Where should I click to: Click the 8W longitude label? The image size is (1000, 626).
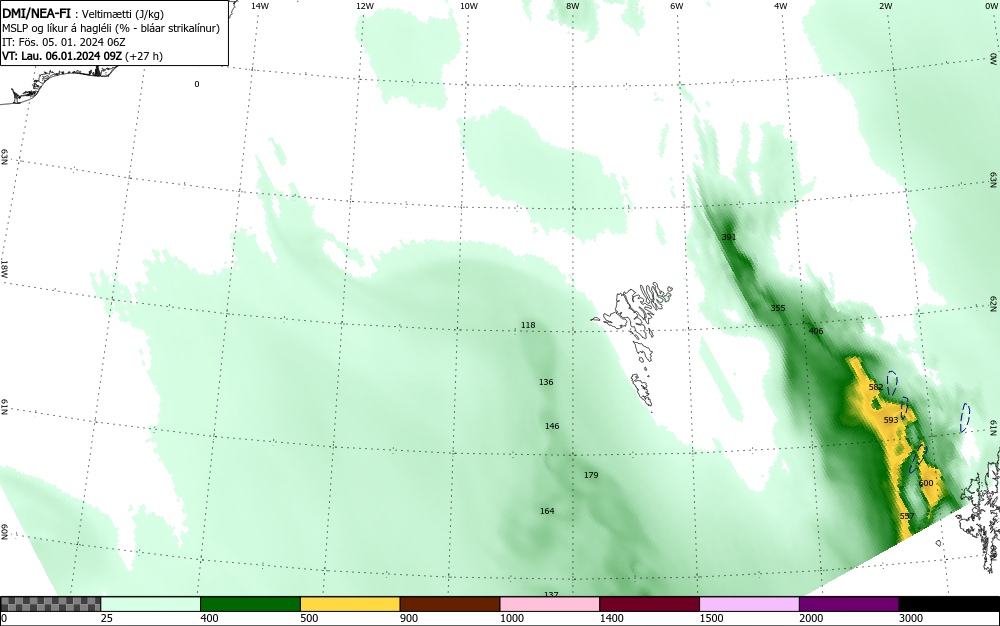coord(573,6)
